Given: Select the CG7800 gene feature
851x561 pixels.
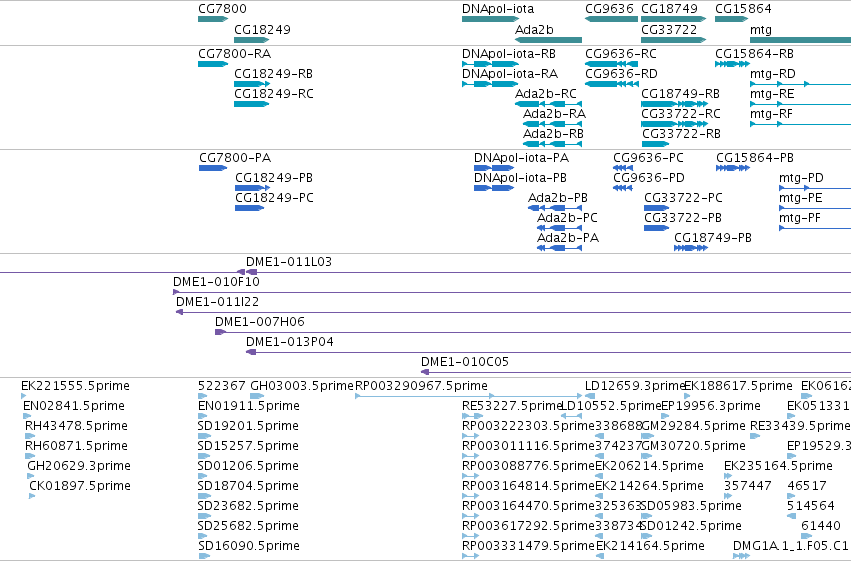Looking at the screenshot, I should [213, 19].
